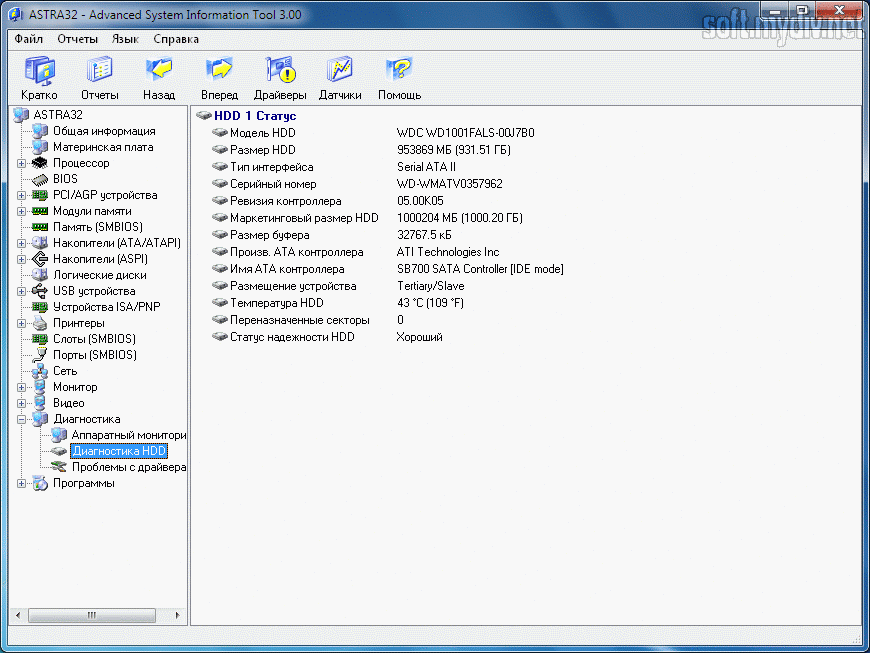870x653 pixels.
Task: Click the ASTRA32 root computer icon
Action: pos(21,115)
